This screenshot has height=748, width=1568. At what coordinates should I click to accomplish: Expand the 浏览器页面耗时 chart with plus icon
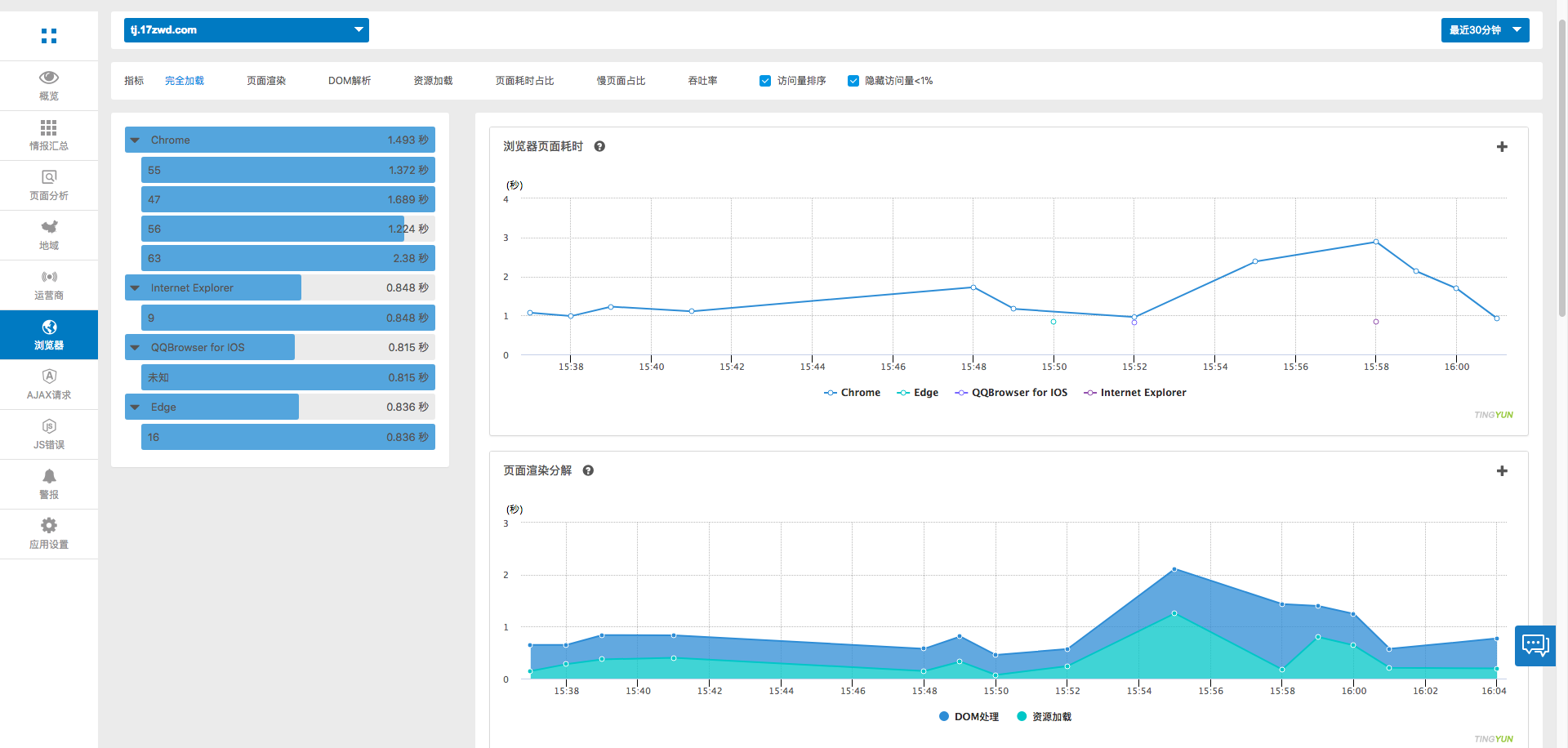[1502, 147]
